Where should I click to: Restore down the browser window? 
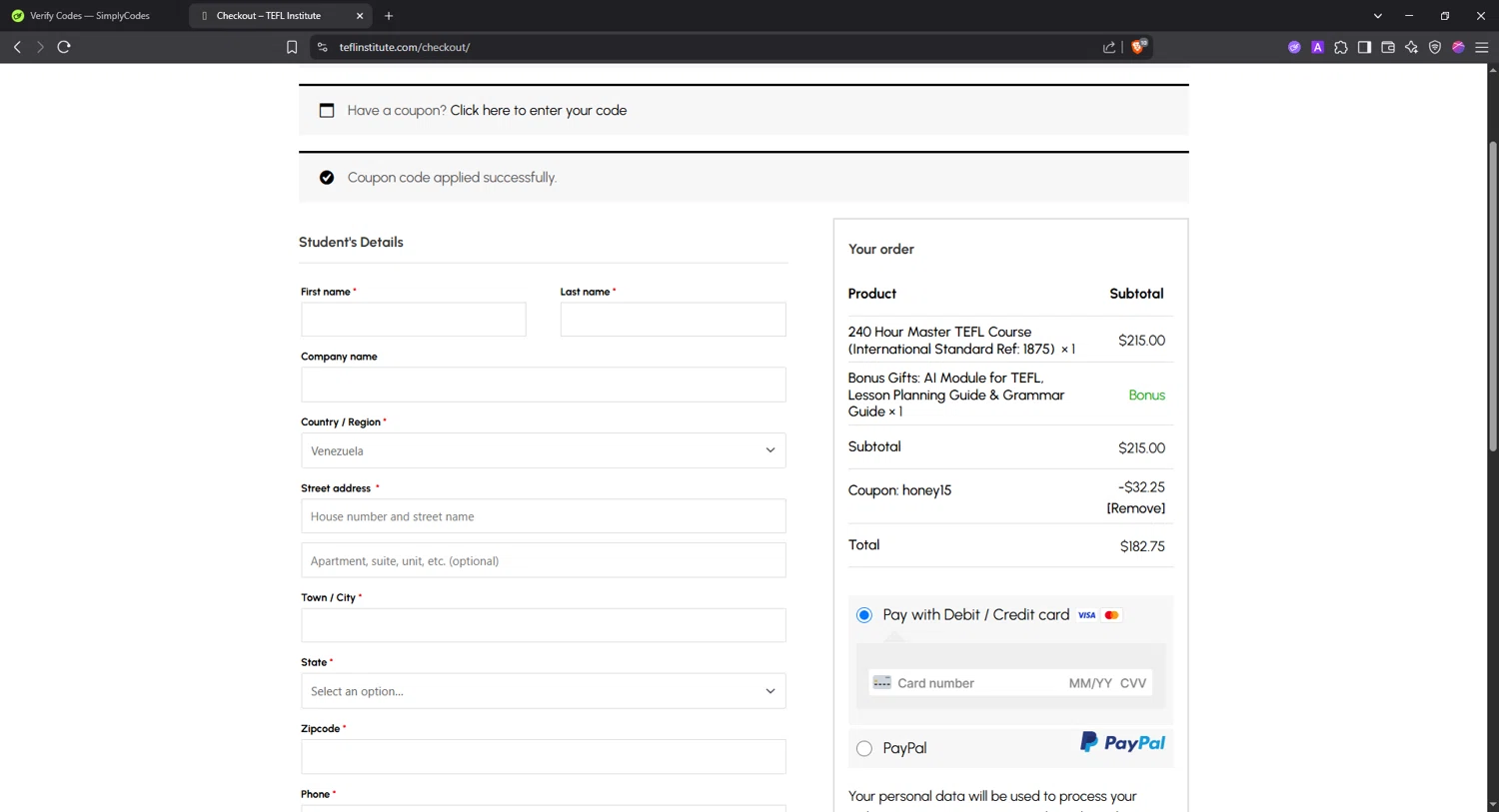pos(1445,16)
